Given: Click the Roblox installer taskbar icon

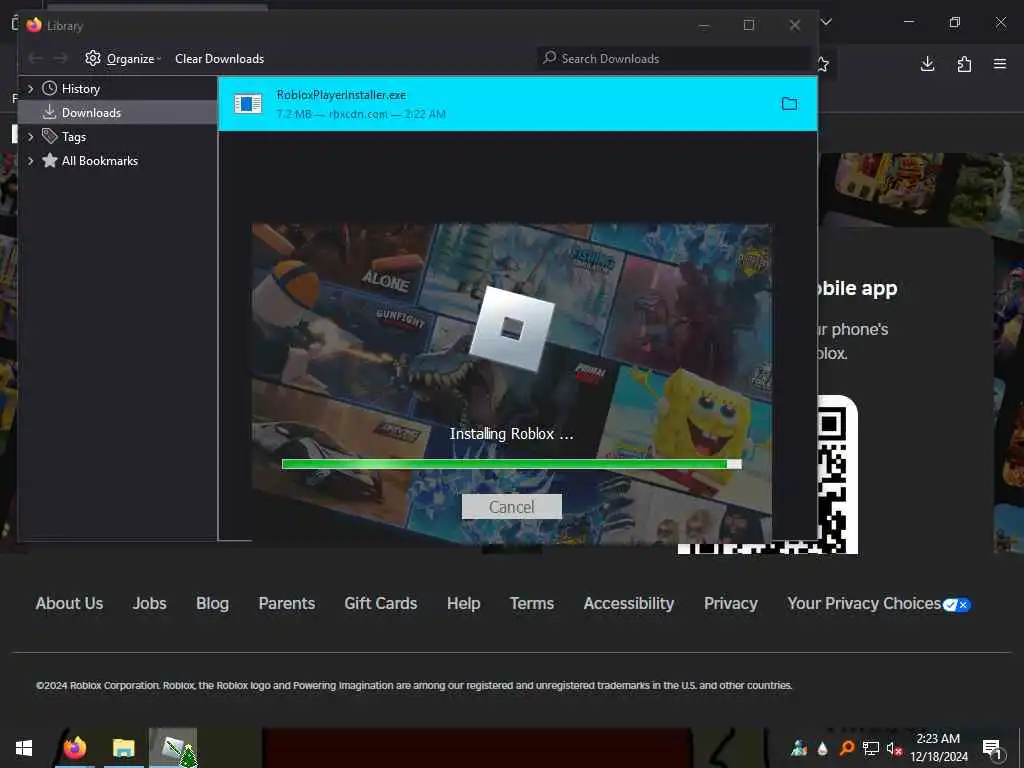Looking at the screenshot, I should 173,748.
